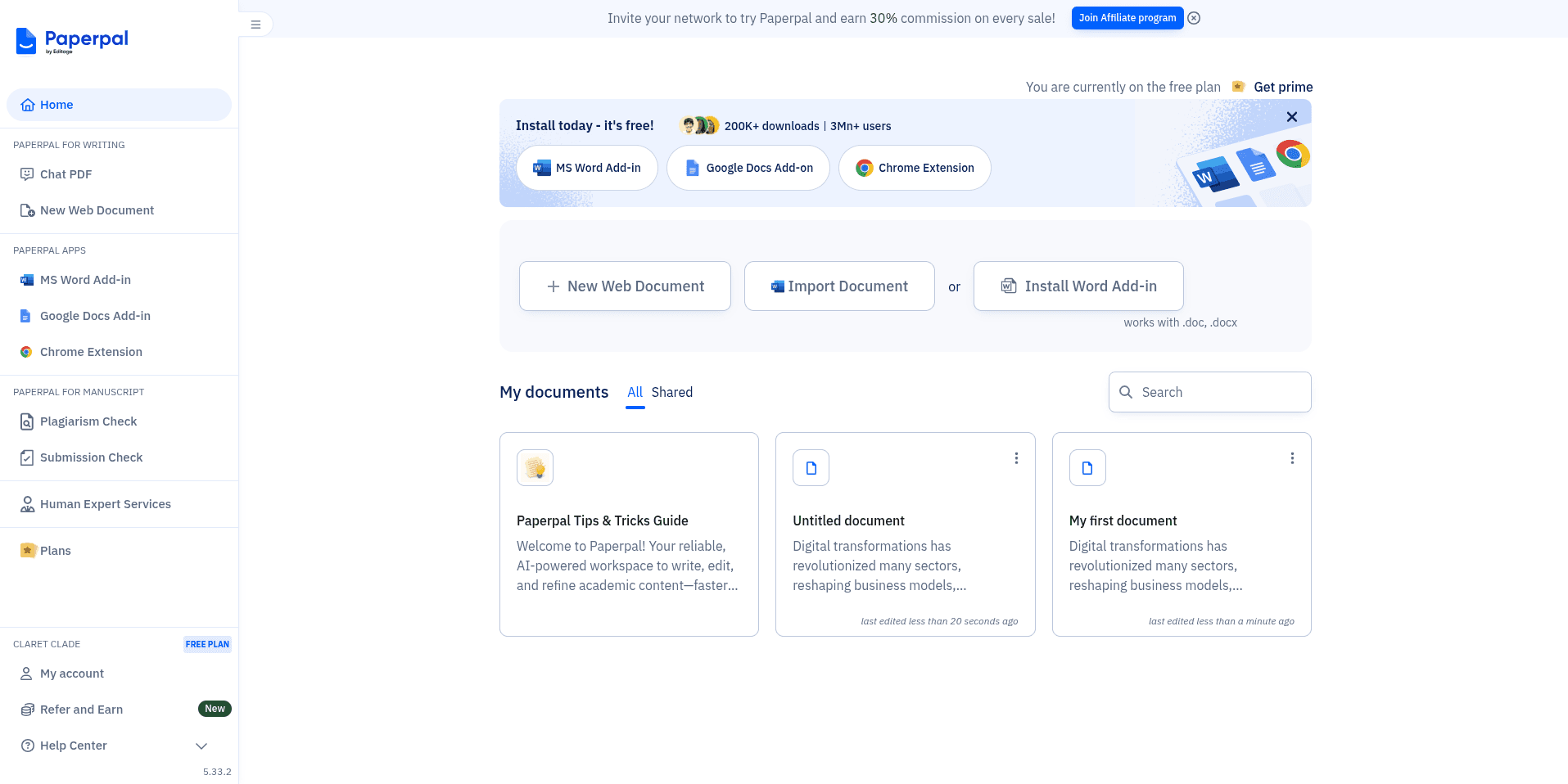
Task: Open Chat PDF from sidebar
Action: click(x=66, y=174)
